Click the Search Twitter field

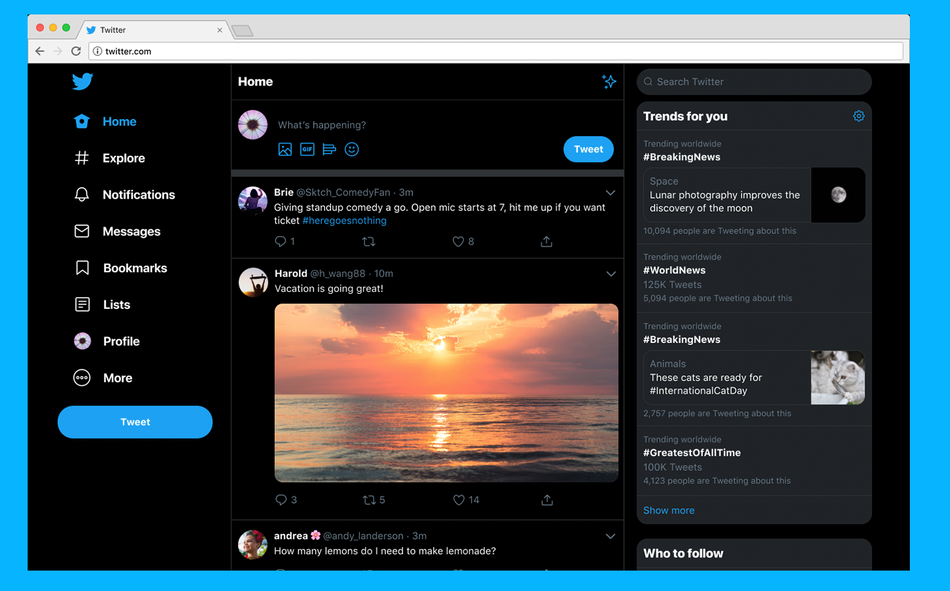click(x=753, y=81)
